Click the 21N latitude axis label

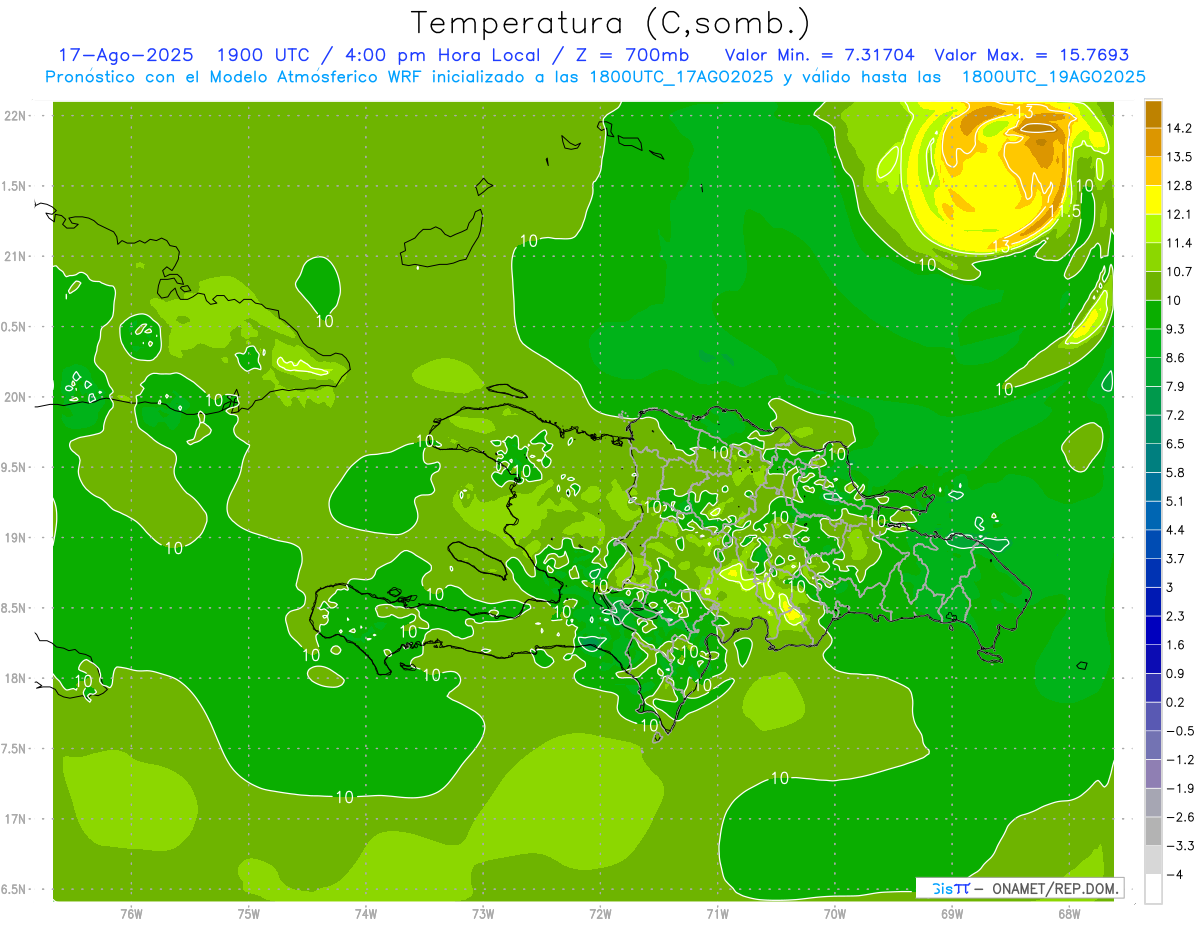click(x=17, y=256)
